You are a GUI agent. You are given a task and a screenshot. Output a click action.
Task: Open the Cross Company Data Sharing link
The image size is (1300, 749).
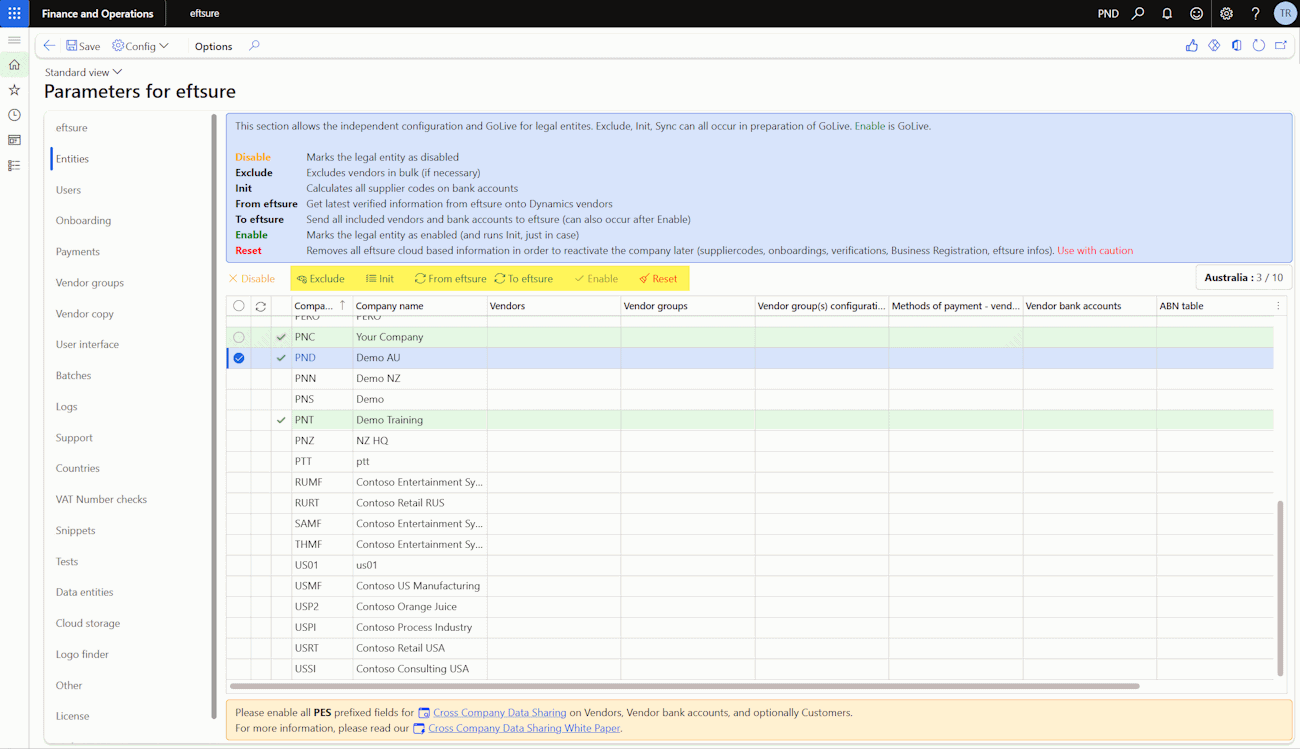499,713
